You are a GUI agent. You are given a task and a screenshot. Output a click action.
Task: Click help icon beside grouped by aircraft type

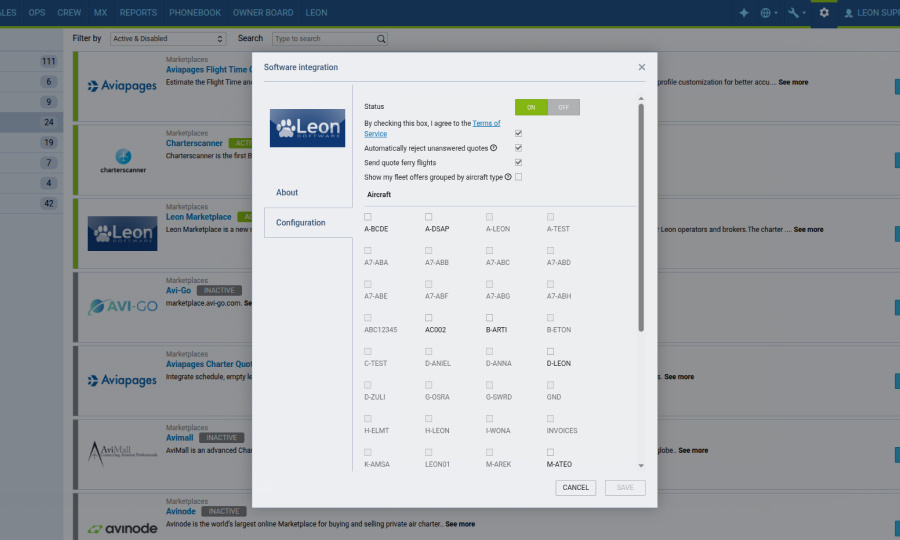pos(508,177)
